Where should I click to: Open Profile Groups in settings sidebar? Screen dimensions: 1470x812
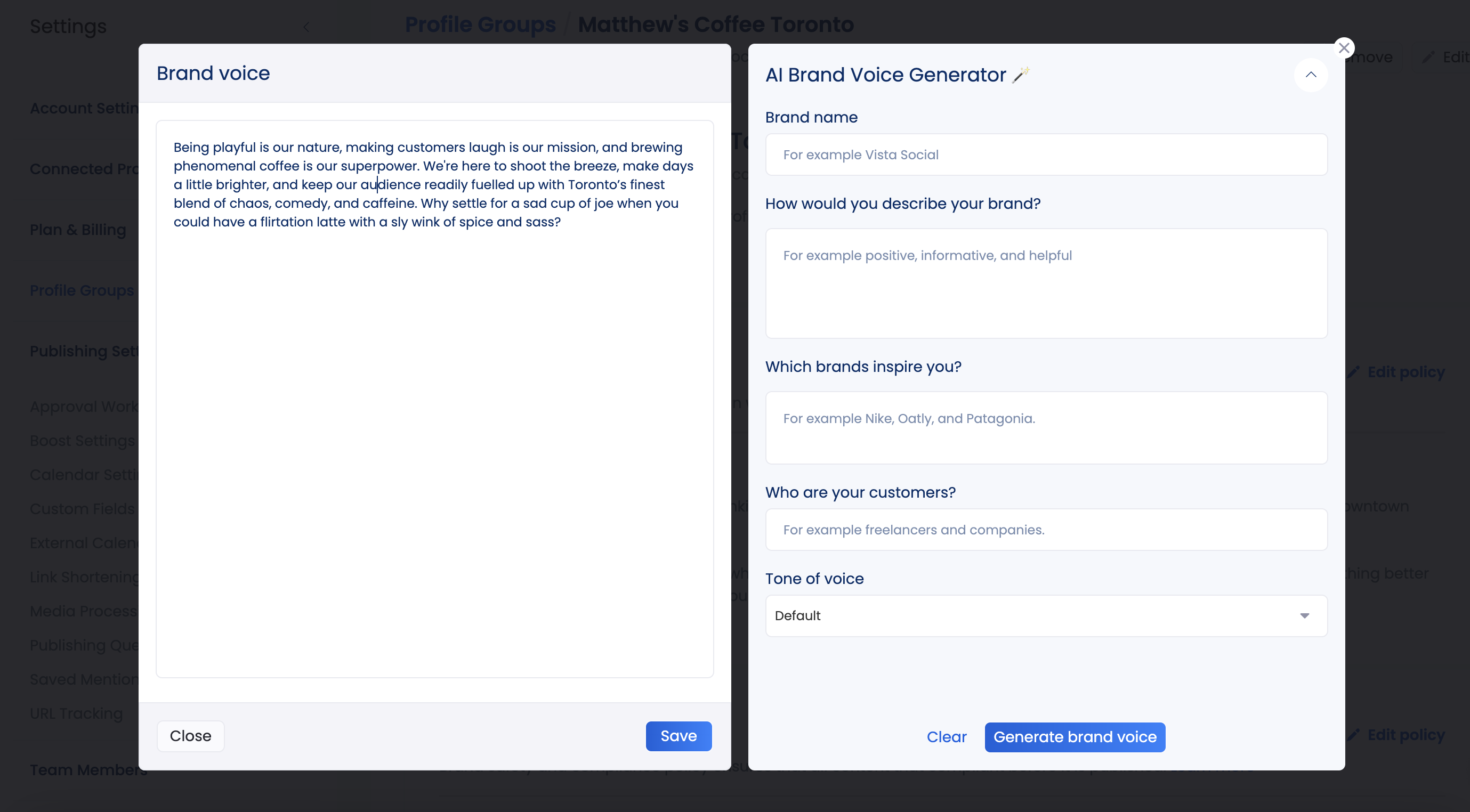(82, 290)
